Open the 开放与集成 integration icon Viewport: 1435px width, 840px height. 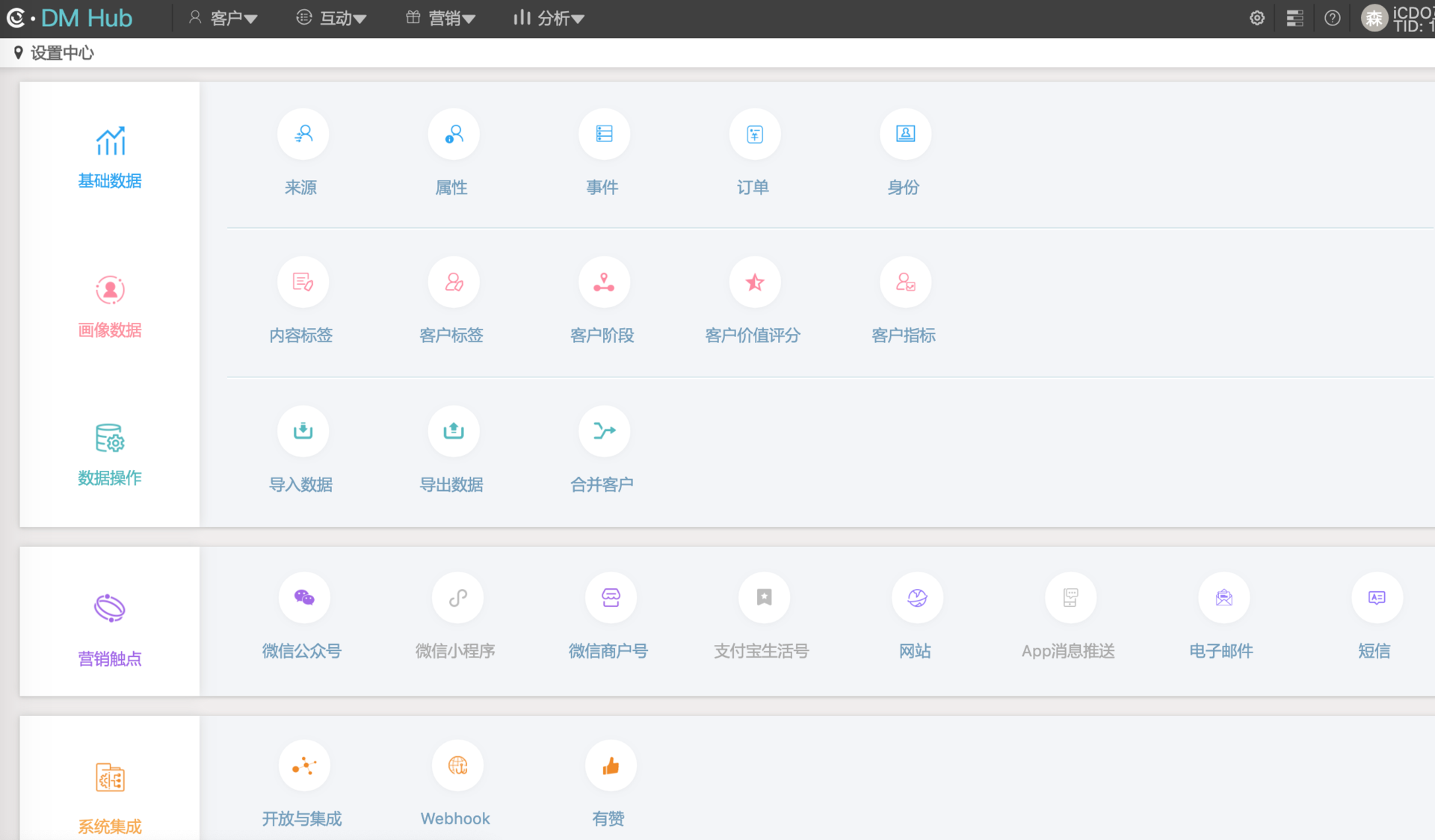(x=304, y=766)
